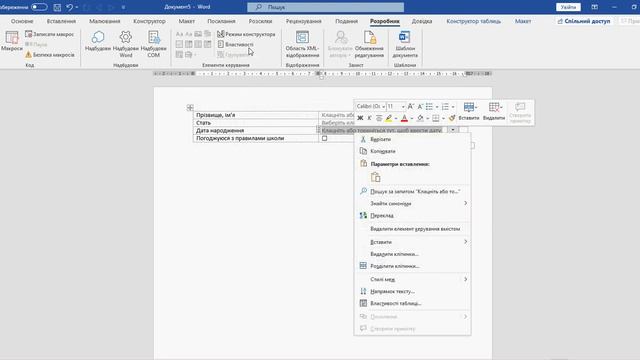Screen dimensions: 640x360
Task: Open Надбудови Word gear button
Action: tap(126, 44)
